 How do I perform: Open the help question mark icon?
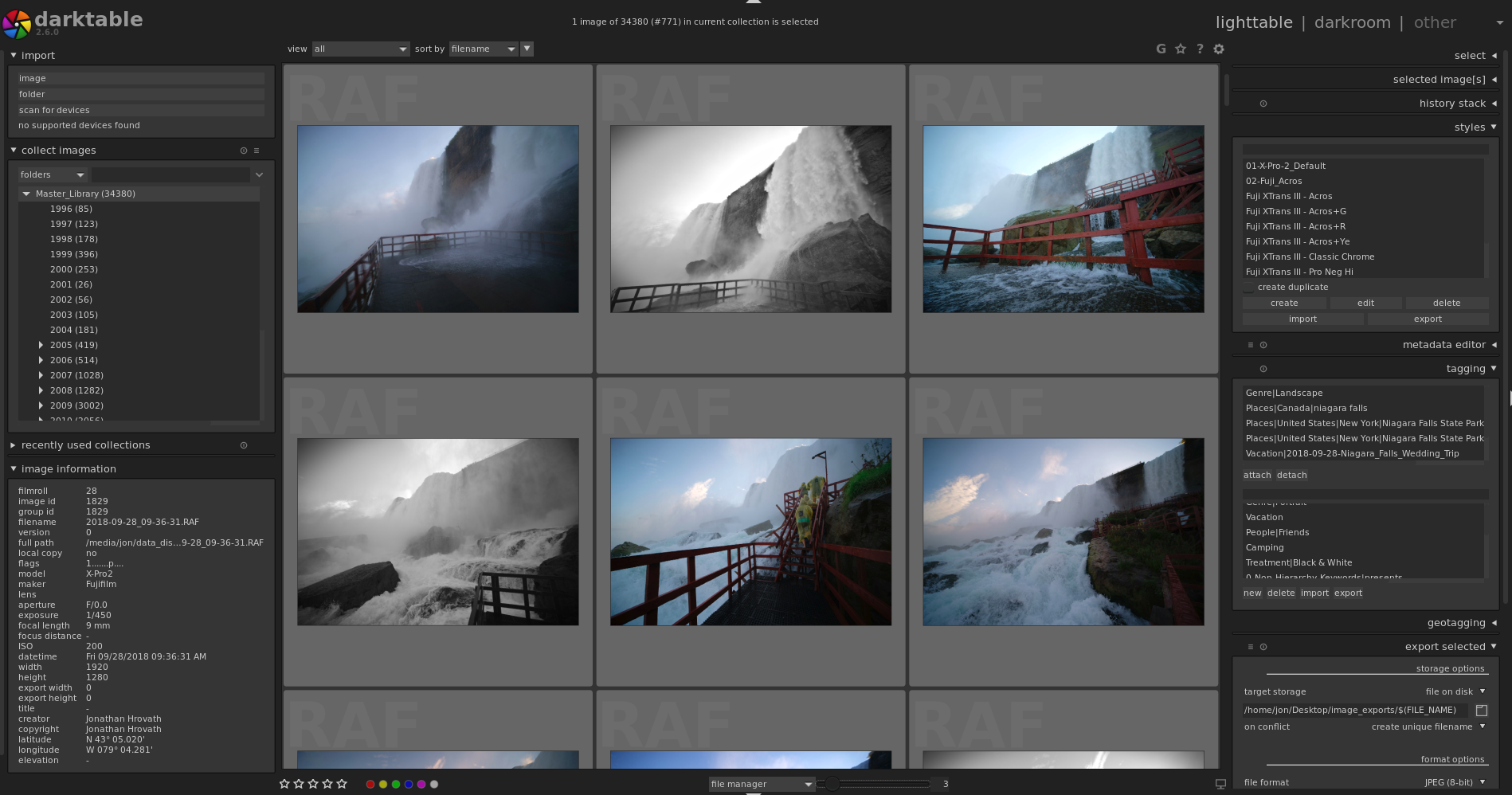point(1200,49)
